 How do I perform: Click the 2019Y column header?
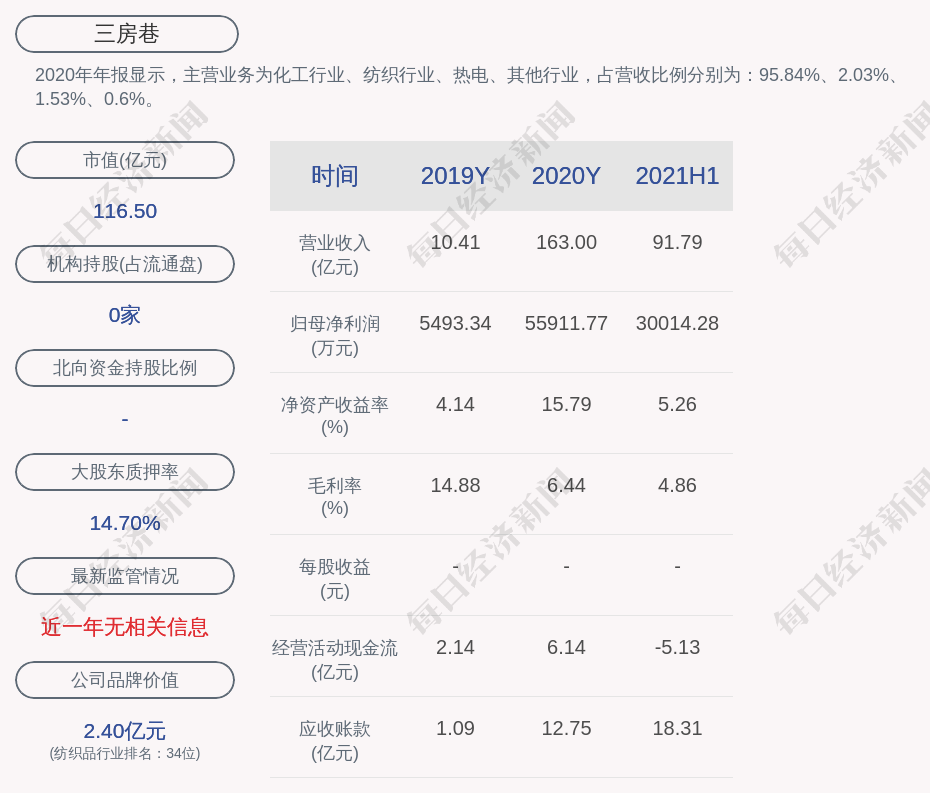coord(455,176)
